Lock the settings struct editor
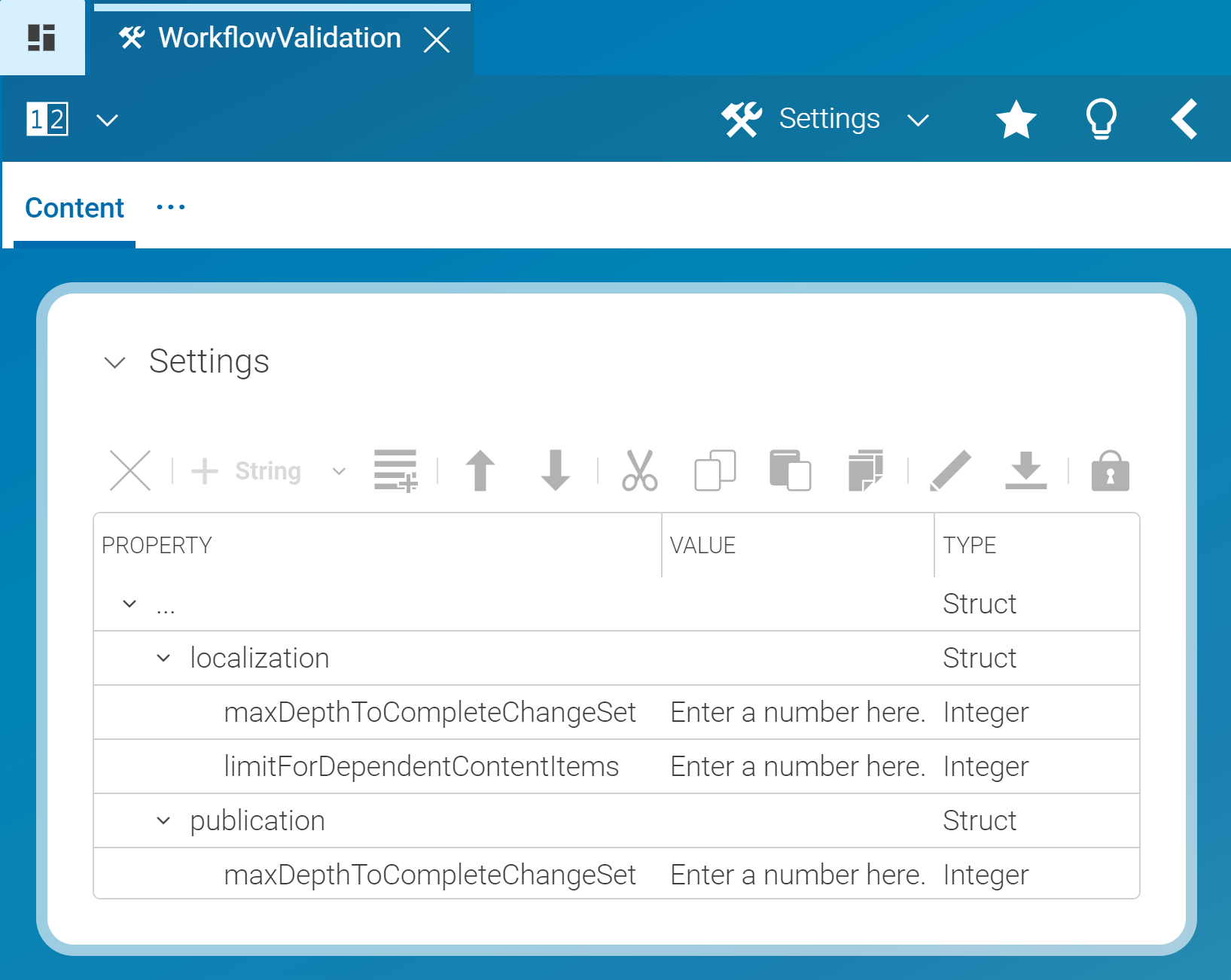Image resolution: width=1231 pixels, height=980 pixels. [x=1110, y=470]
